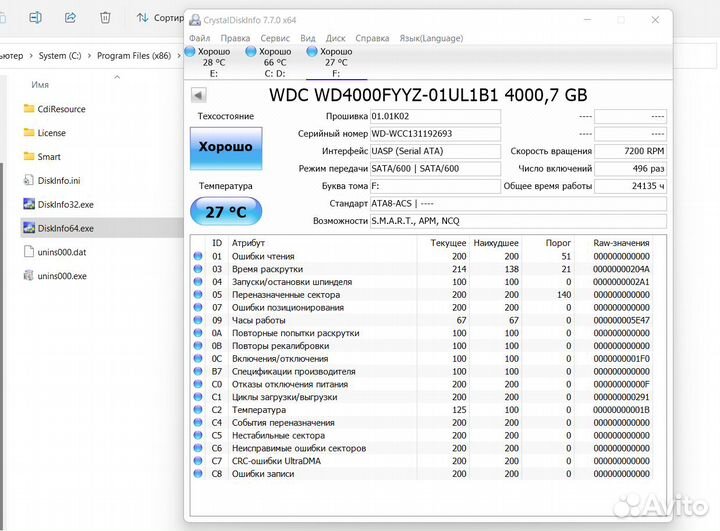Select the Нестабильные сектора row
Image resolution: width=720 pixels, height=531 pixels.
pos(422,435)
